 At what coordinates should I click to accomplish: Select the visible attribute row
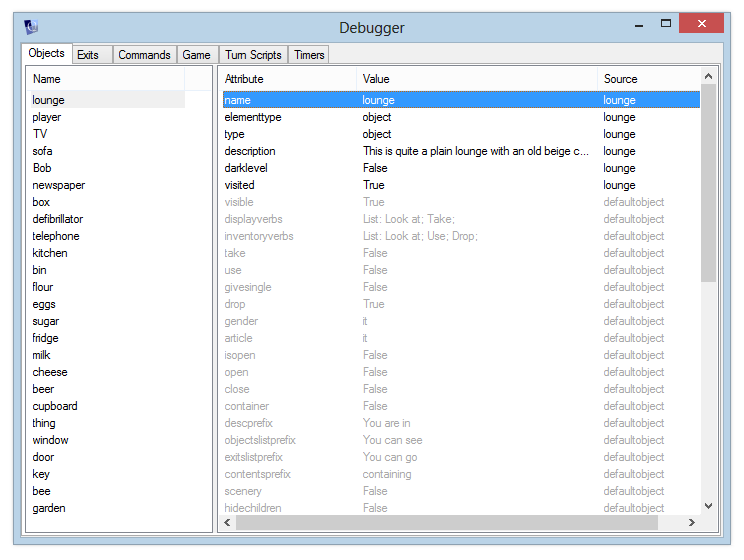[x=461, y=203]
